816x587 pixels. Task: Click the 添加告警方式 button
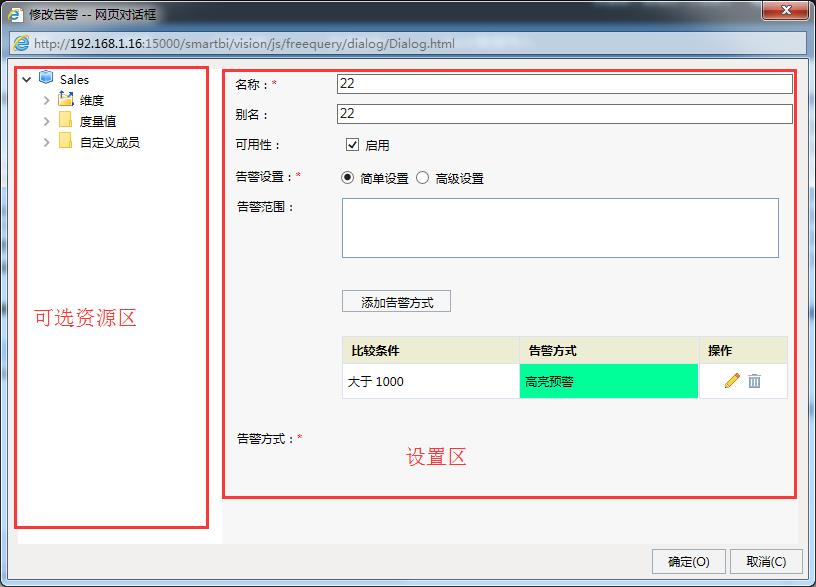coord(396,302)
